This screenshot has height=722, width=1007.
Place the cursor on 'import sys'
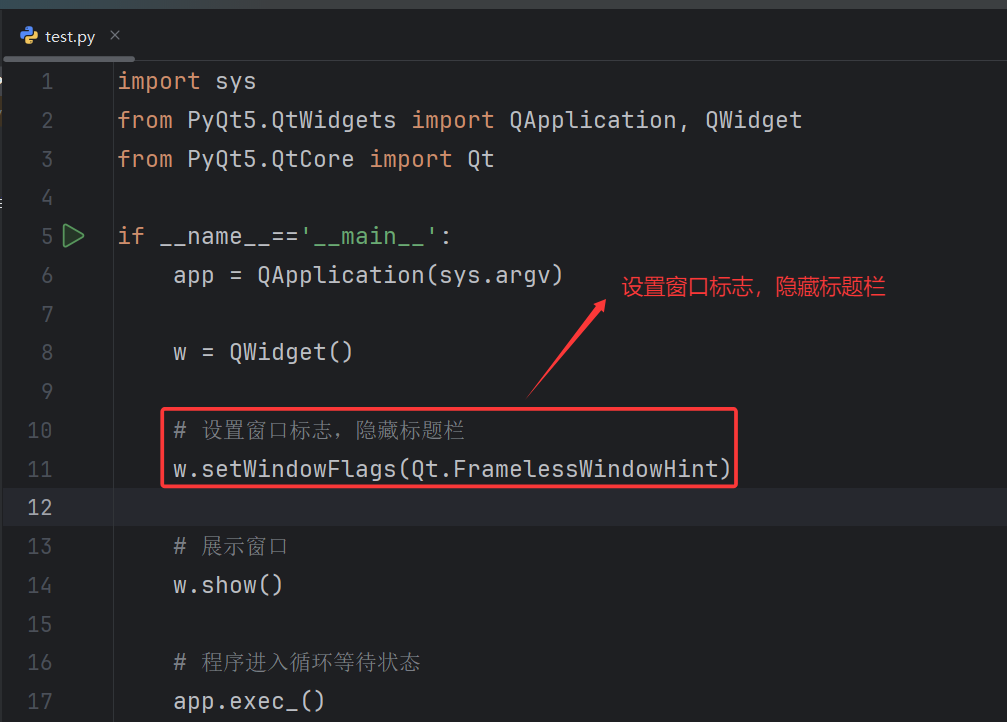187,82
